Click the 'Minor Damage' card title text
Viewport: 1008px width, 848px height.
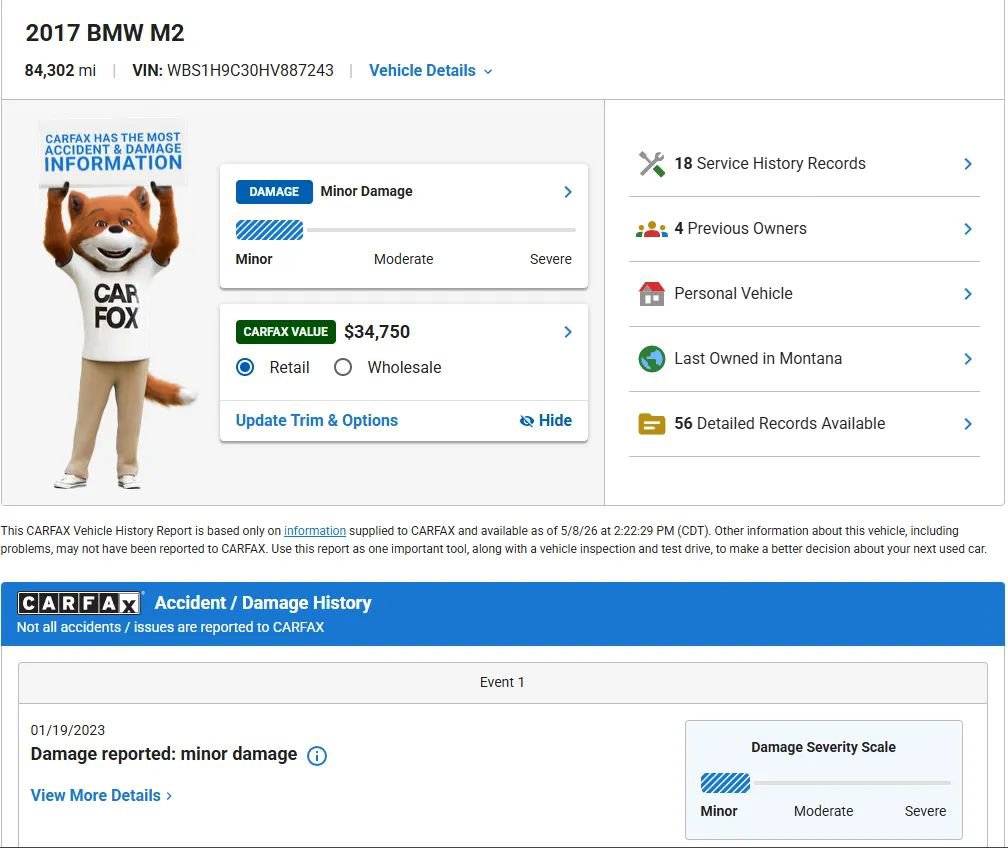point(366,192)
